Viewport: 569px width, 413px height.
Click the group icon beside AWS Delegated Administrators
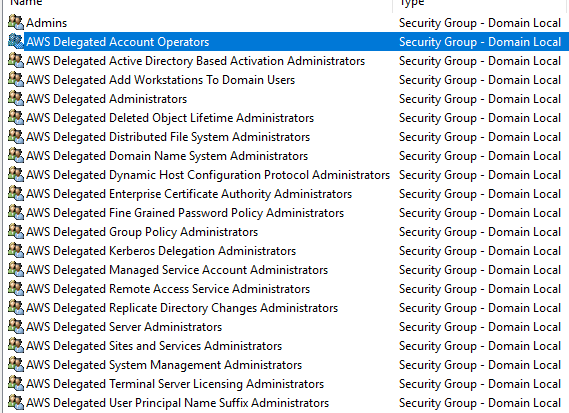[16, 98]
